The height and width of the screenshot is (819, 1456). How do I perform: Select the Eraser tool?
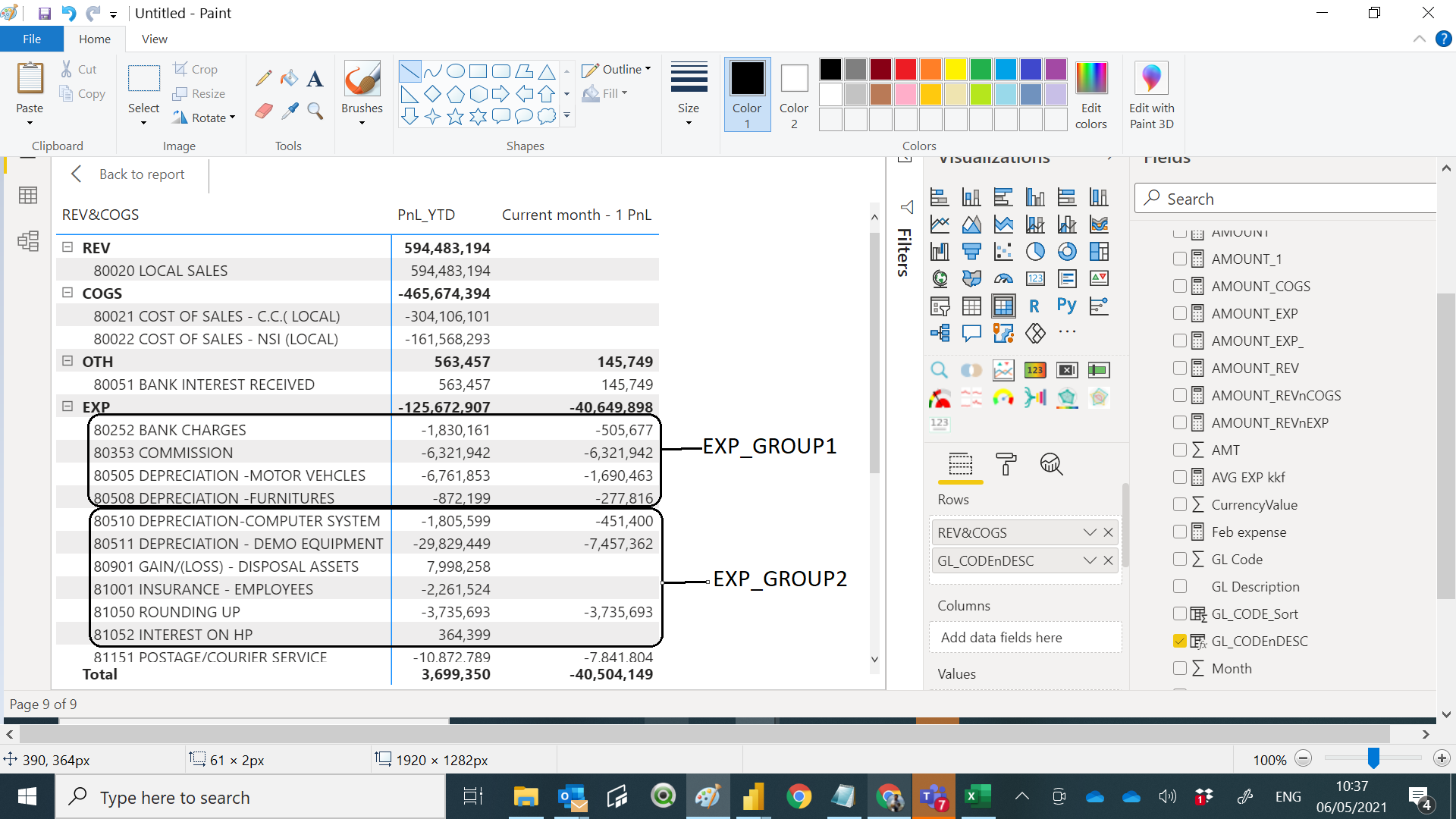(263, 111)
